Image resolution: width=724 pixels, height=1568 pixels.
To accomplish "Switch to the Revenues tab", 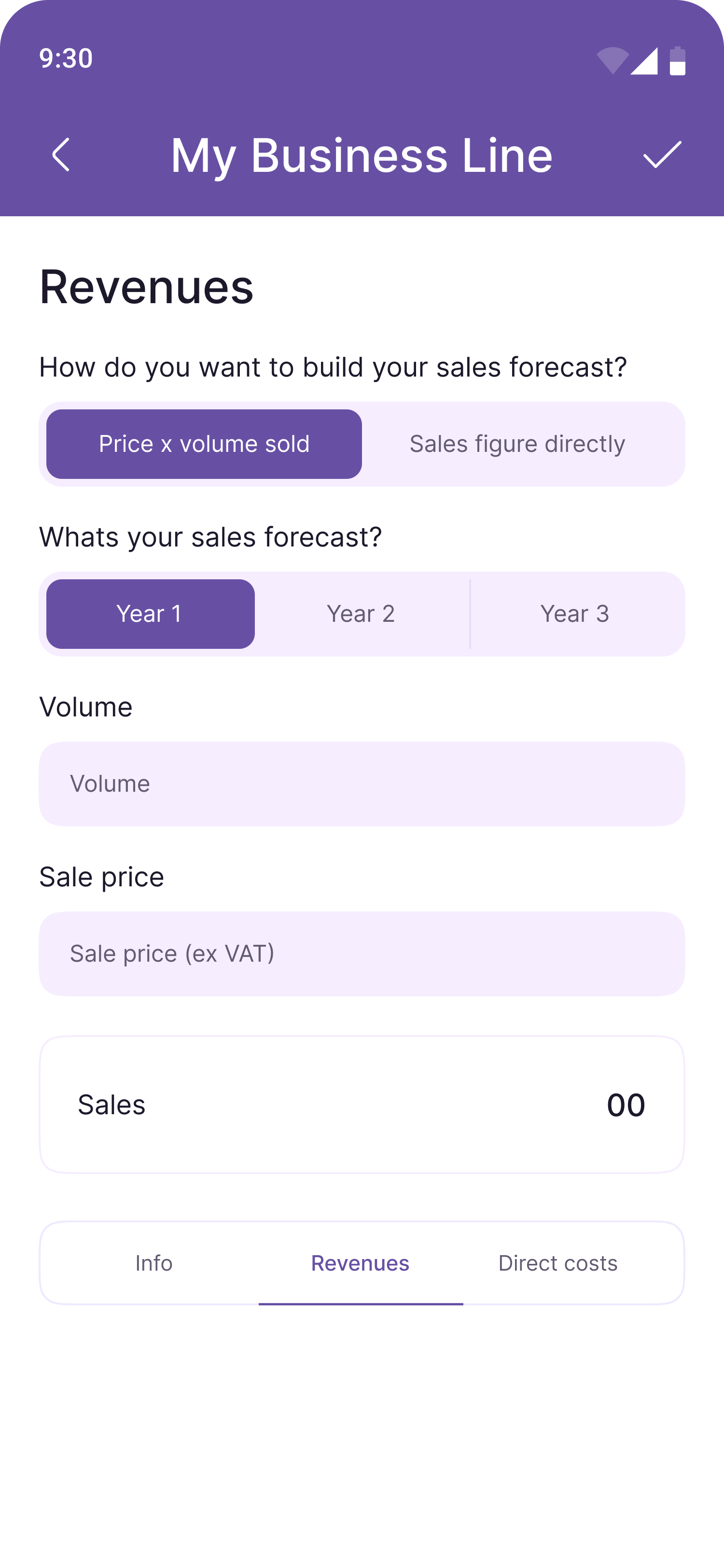I will point(360,1263).
